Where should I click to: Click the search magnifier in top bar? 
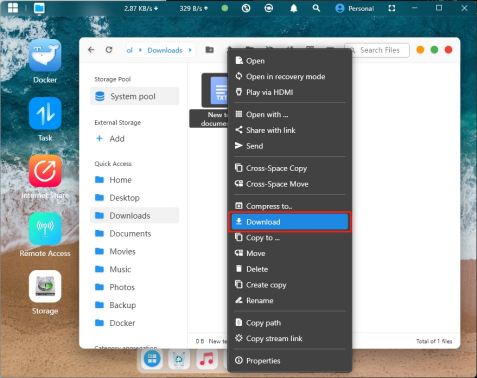click(316, 8)
